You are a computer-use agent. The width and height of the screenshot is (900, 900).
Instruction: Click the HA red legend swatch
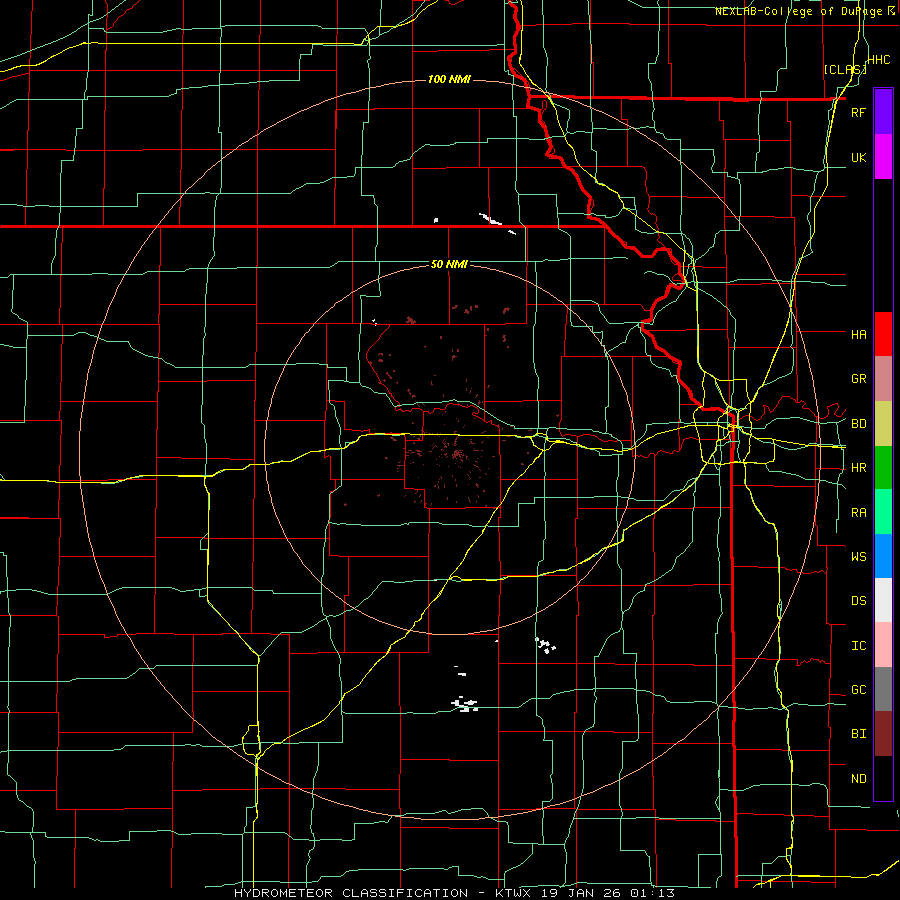tap(883, 334)
